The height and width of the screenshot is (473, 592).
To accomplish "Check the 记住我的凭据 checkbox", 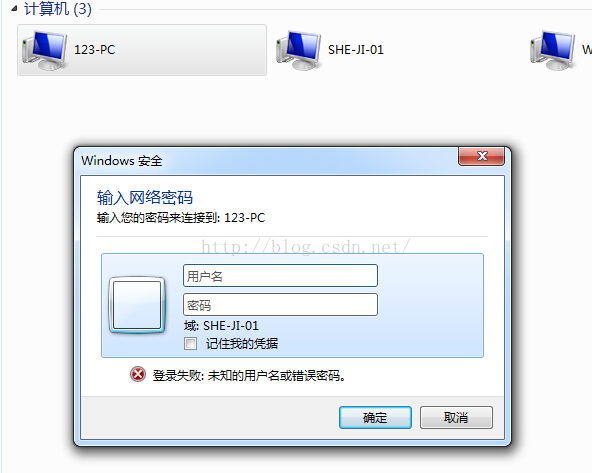I will coord(190,344).
